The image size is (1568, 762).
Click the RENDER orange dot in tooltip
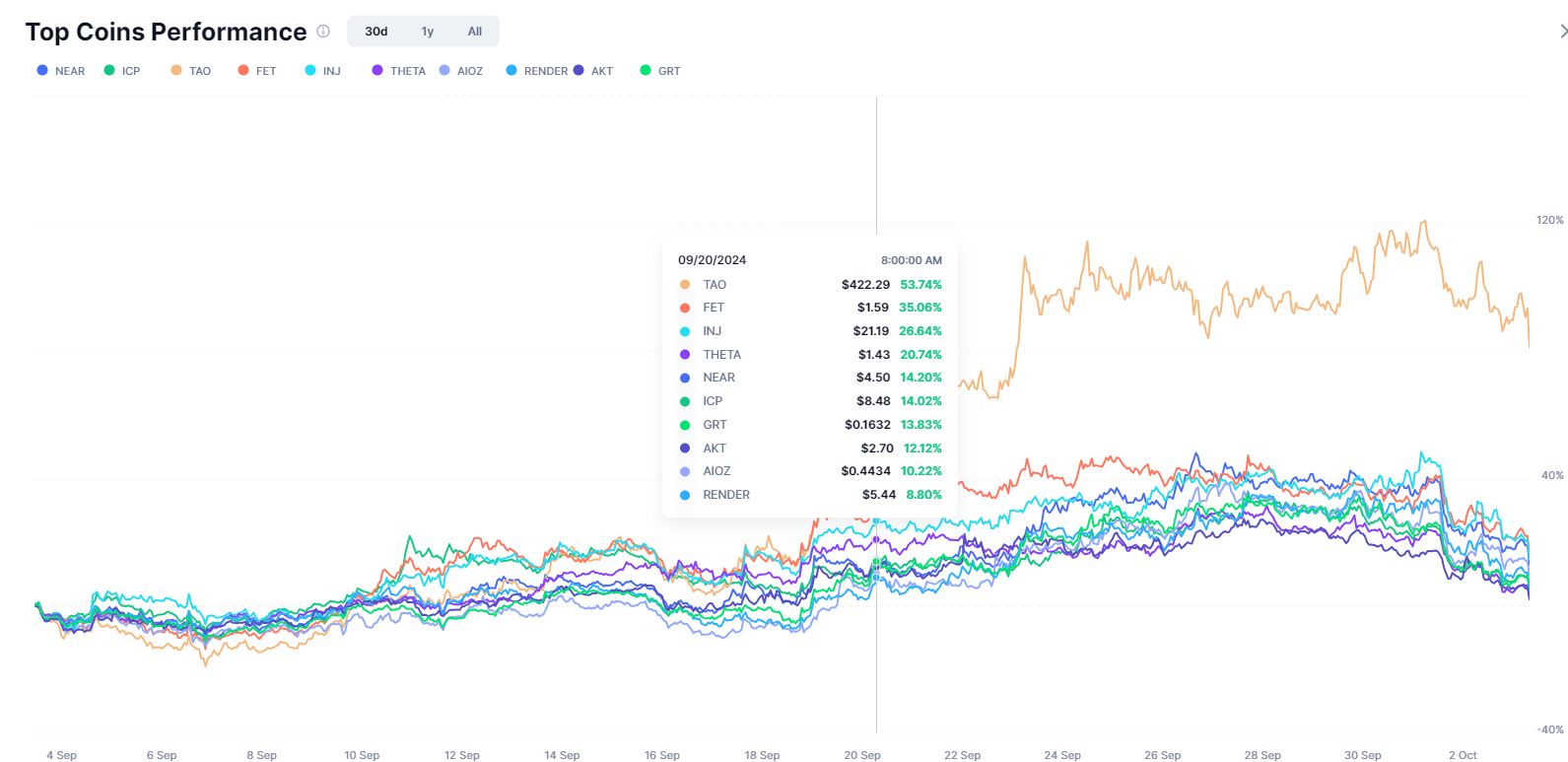pyautogui.click(x=685, y=495)
